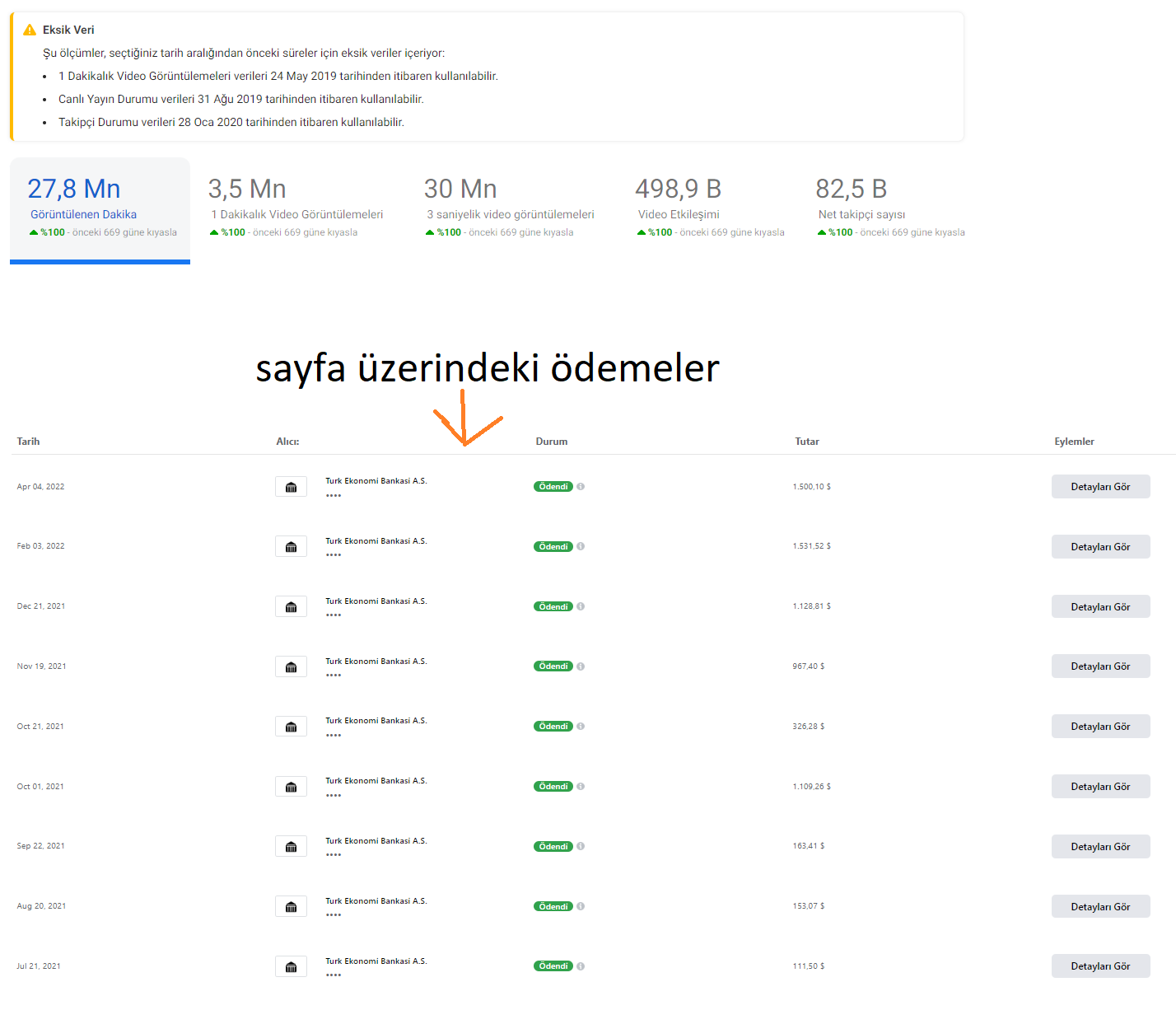Open Detayları Gör for the Oct 21, 2021 payment
Viewport: 1176px width, 1010px height.
point(1100,727)
